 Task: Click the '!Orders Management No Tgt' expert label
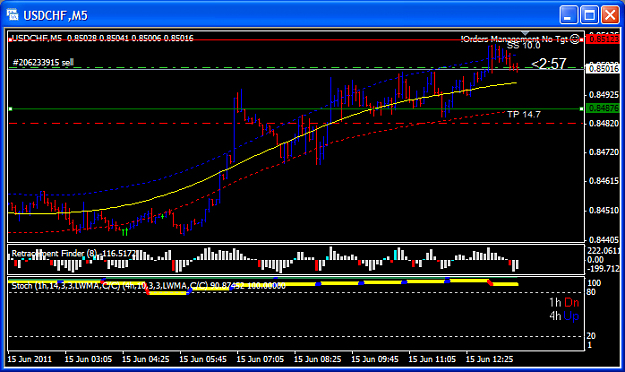click(x=514, y=39)
